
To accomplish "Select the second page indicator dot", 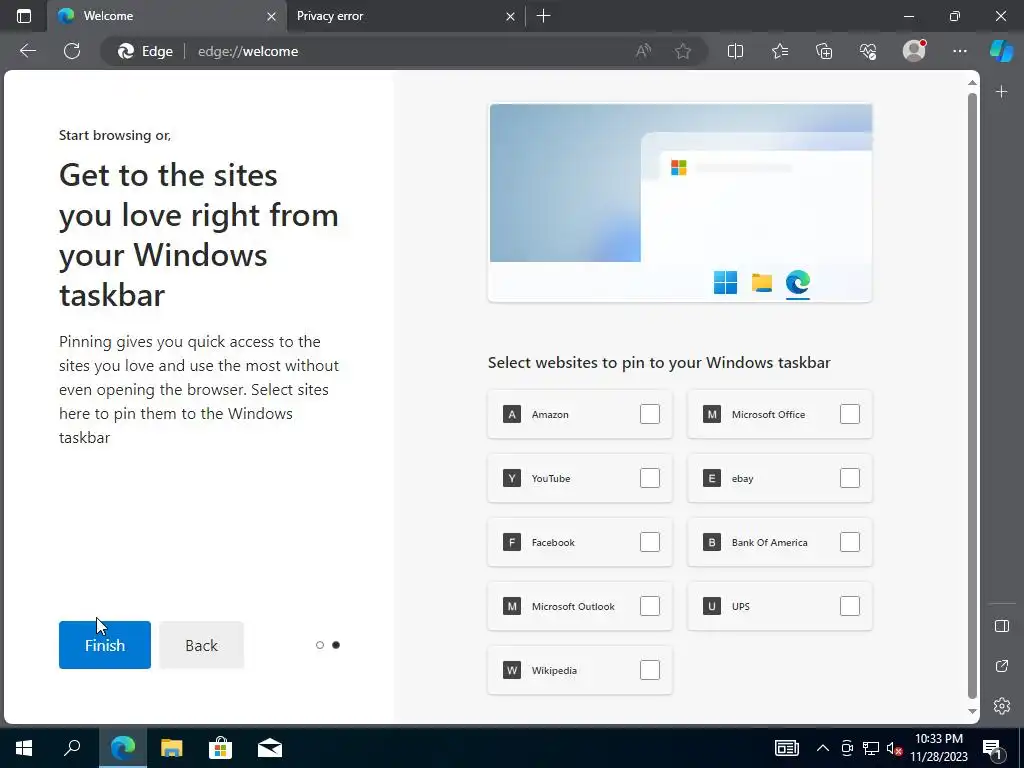I will point(336,645).
